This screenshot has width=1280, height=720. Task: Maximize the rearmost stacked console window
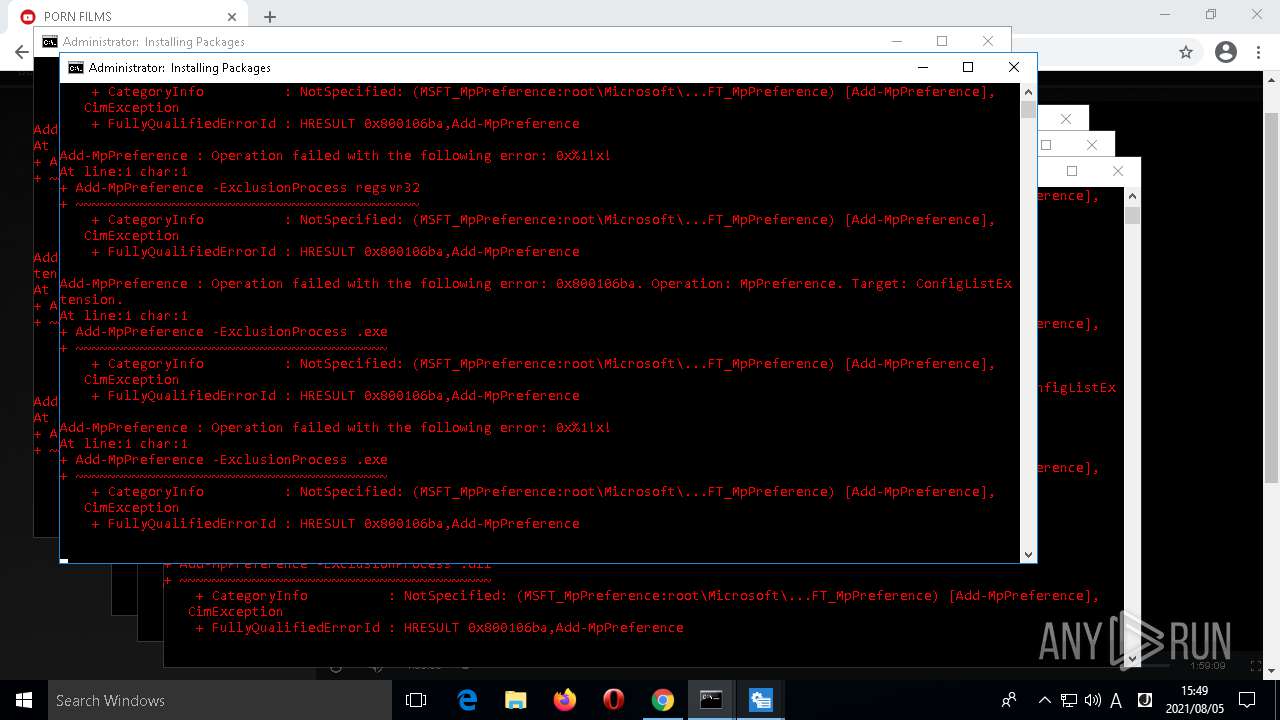[x=1072, y=171]
